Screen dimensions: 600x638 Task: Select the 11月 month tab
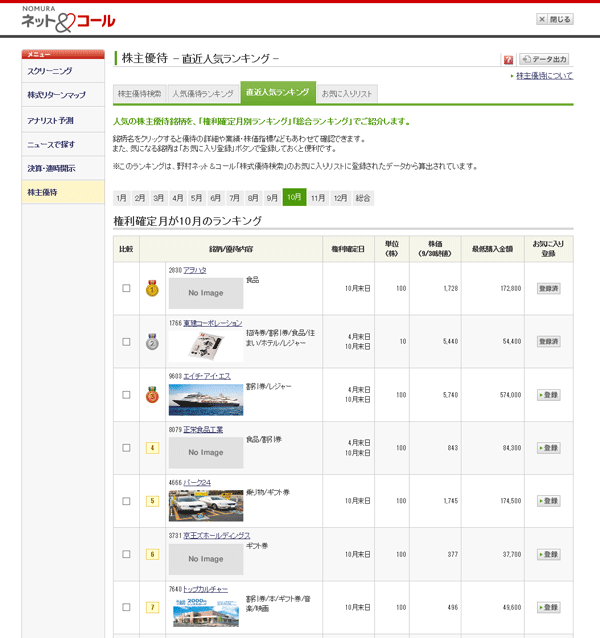coord(318,198)
